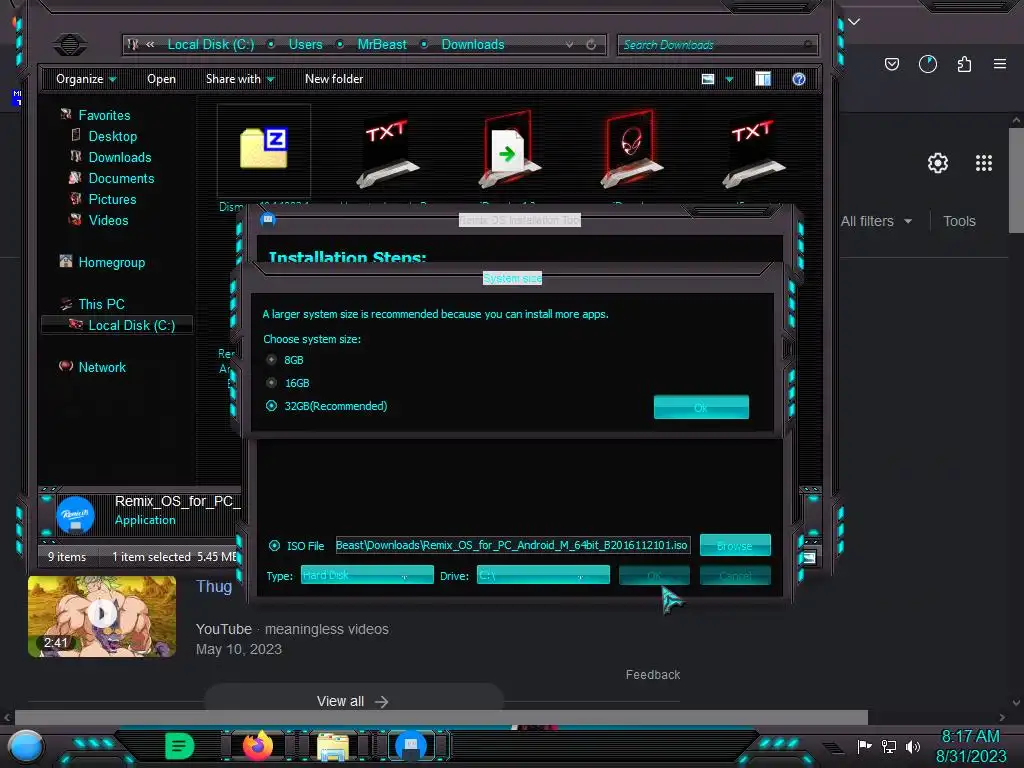Image resolution: width=1024 pixels, height=768 pixels.
Task: Select the 16GB system size option
Action: pos(272,383)
